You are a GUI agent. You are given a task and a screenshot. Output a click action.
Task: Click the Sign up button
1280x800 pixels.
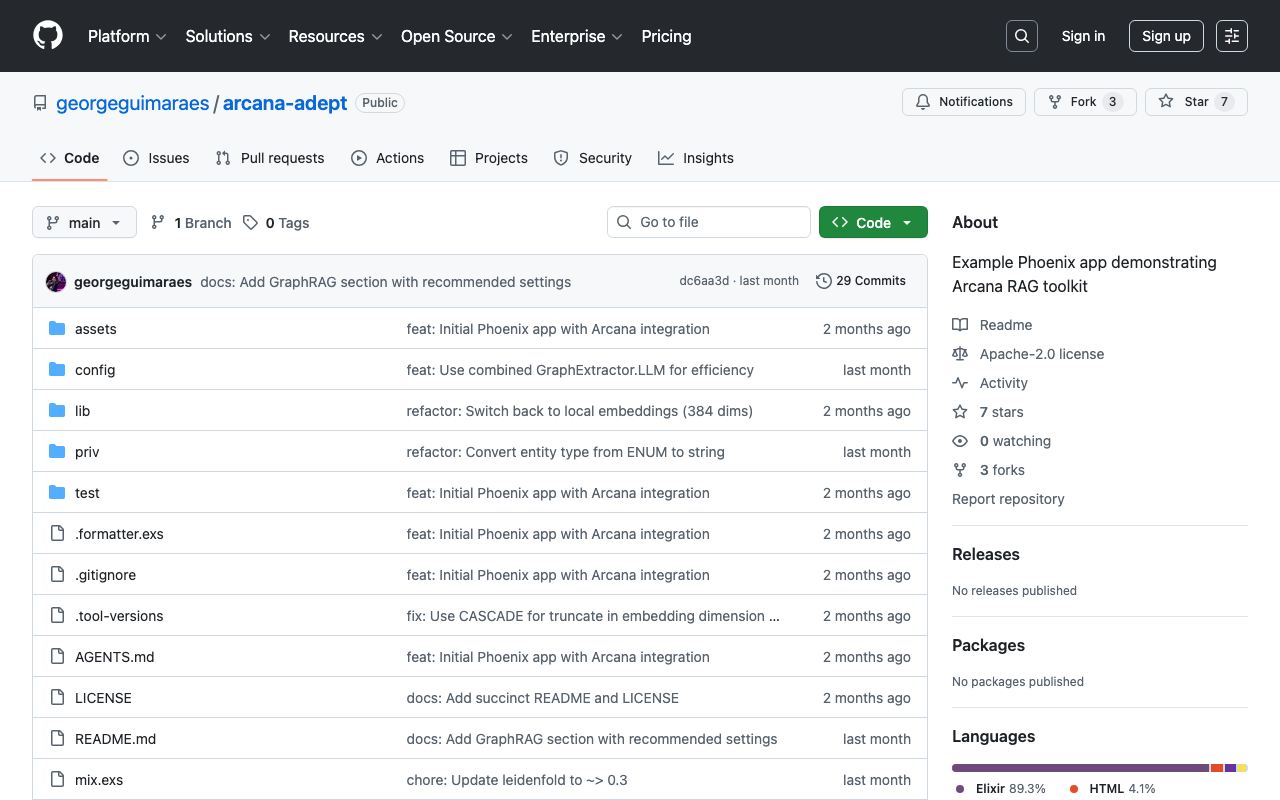pyautogui.click(x=1165, y=36)
